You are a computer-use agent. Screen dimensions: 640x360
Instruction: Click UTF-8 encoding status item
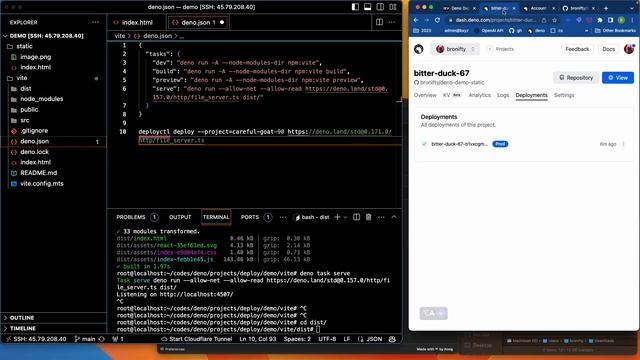(x=327, y=339)
